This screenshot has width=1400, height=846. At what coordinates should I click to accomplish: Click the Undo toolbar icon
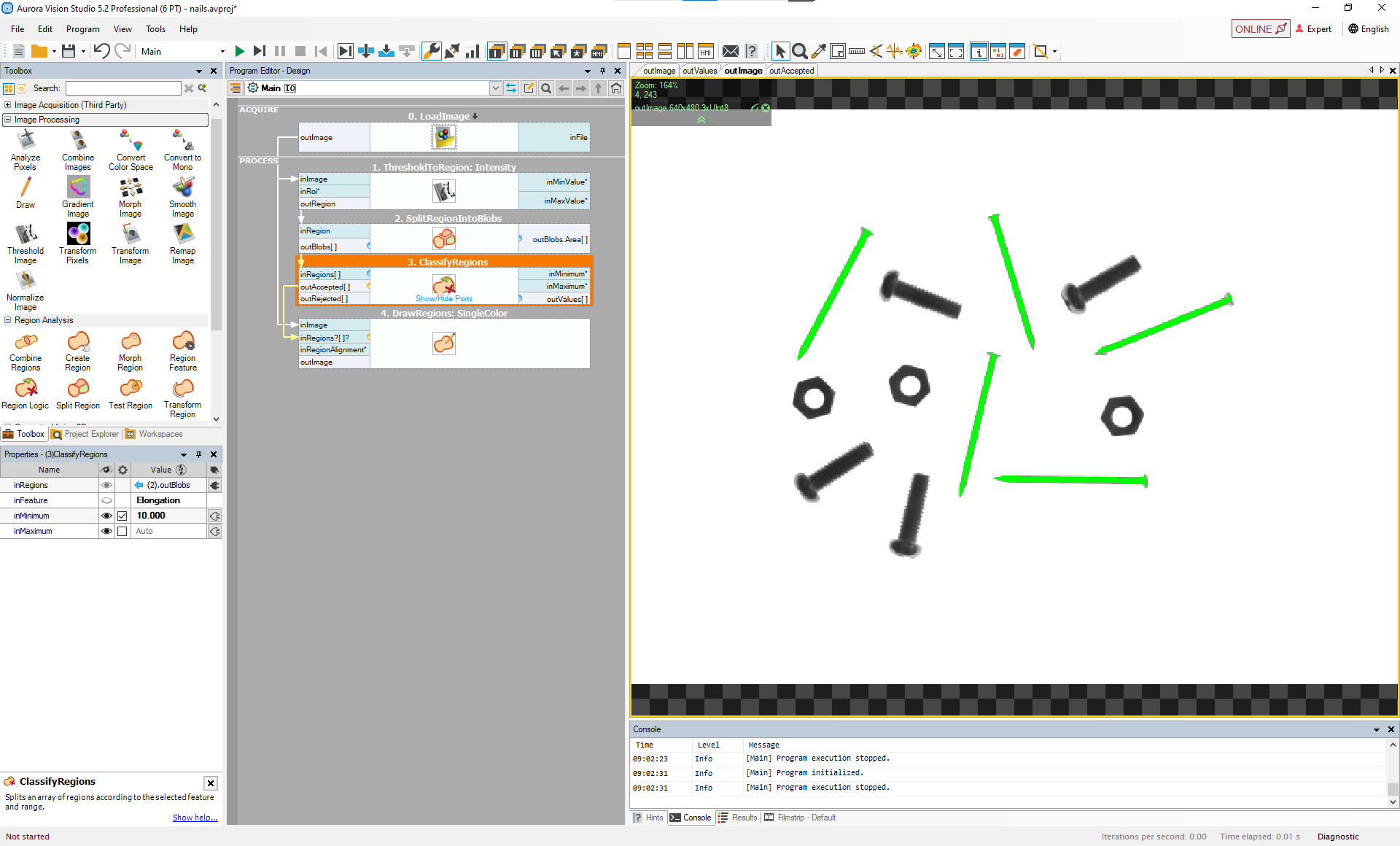101,51
